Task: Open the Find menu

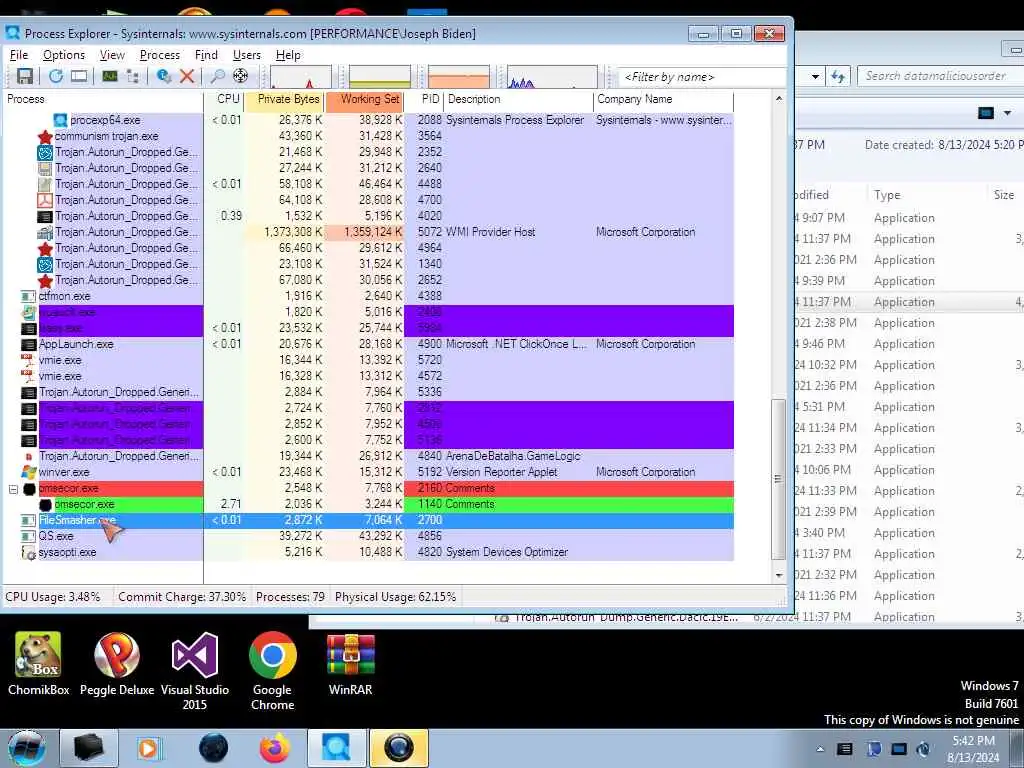Action: tap(206, 55)
